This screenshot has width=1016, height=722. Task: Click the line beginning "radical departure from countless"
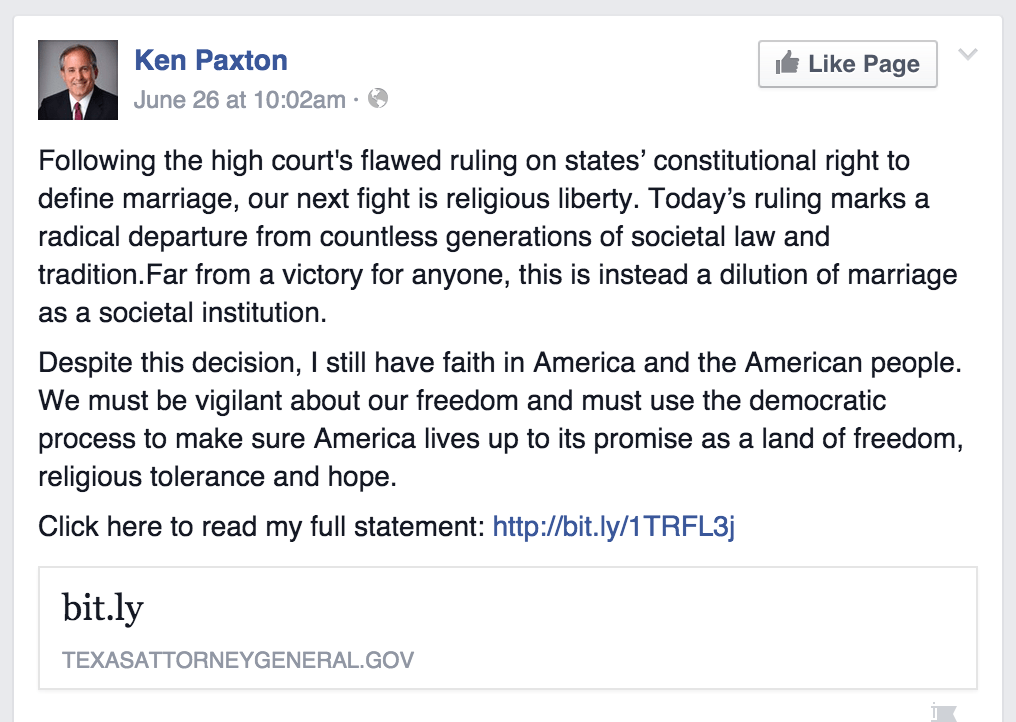[x=434, y=237]
